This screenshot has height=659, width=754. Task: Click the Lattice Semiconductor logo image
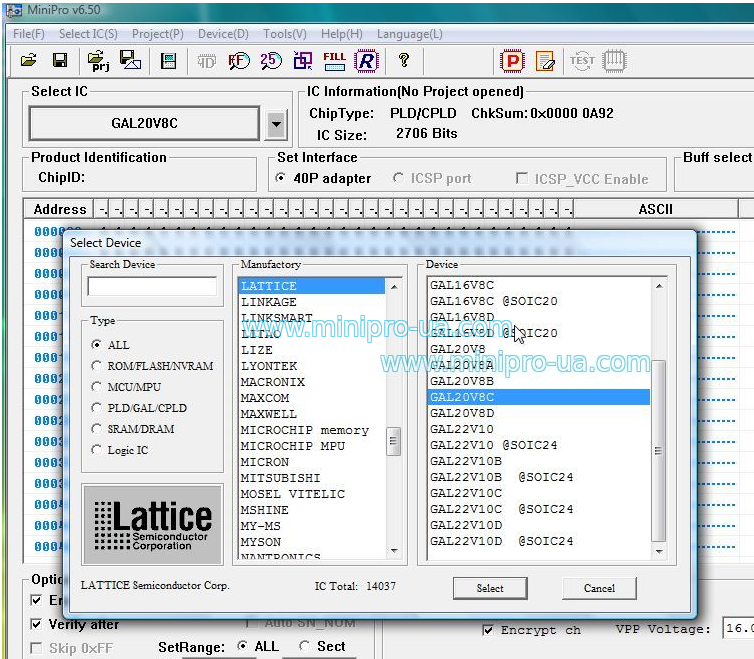tap(153, 524)
